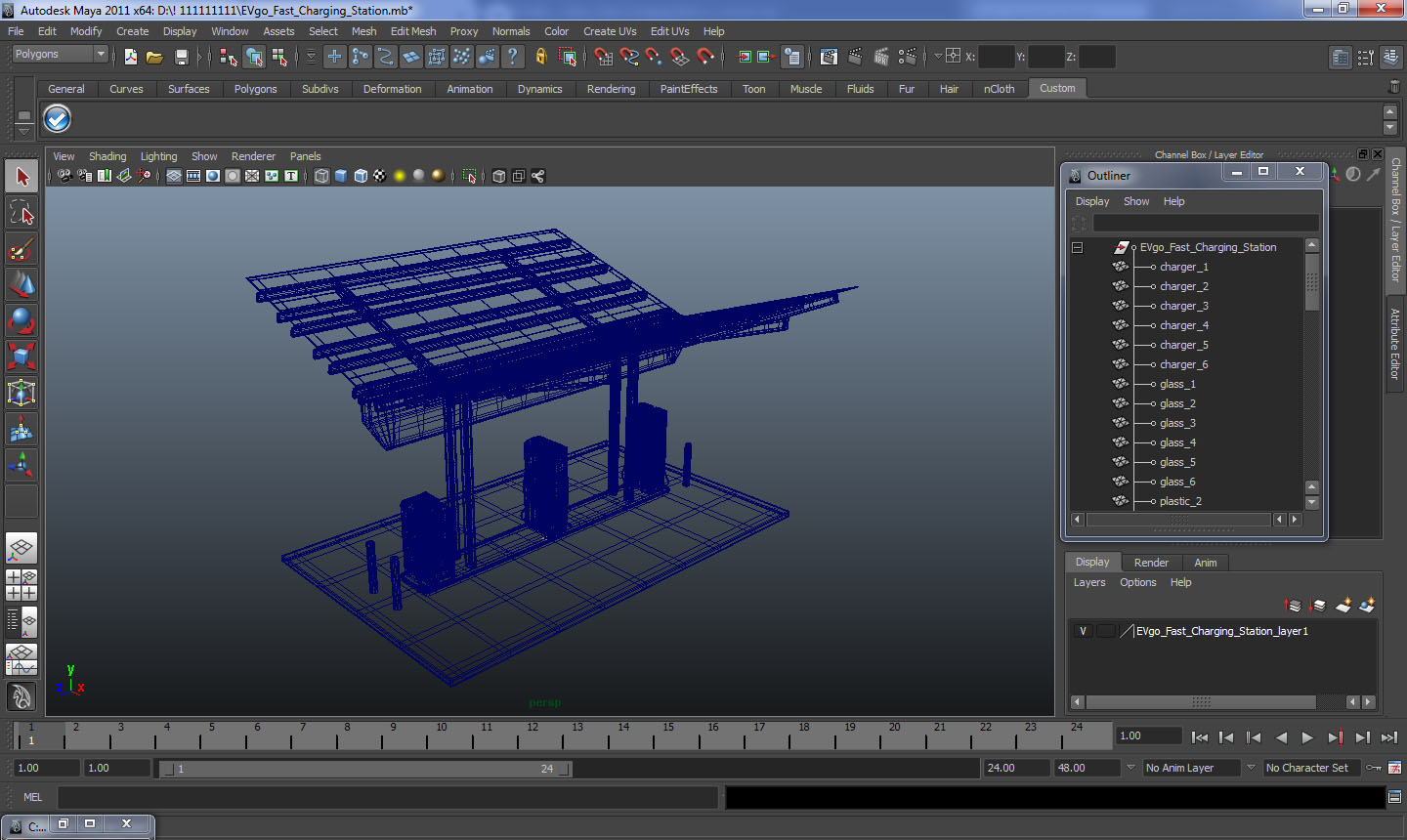This screenshot has height=840, width=1407.
Task: Activate the Lasso selection tool
Action: (21, 213)
